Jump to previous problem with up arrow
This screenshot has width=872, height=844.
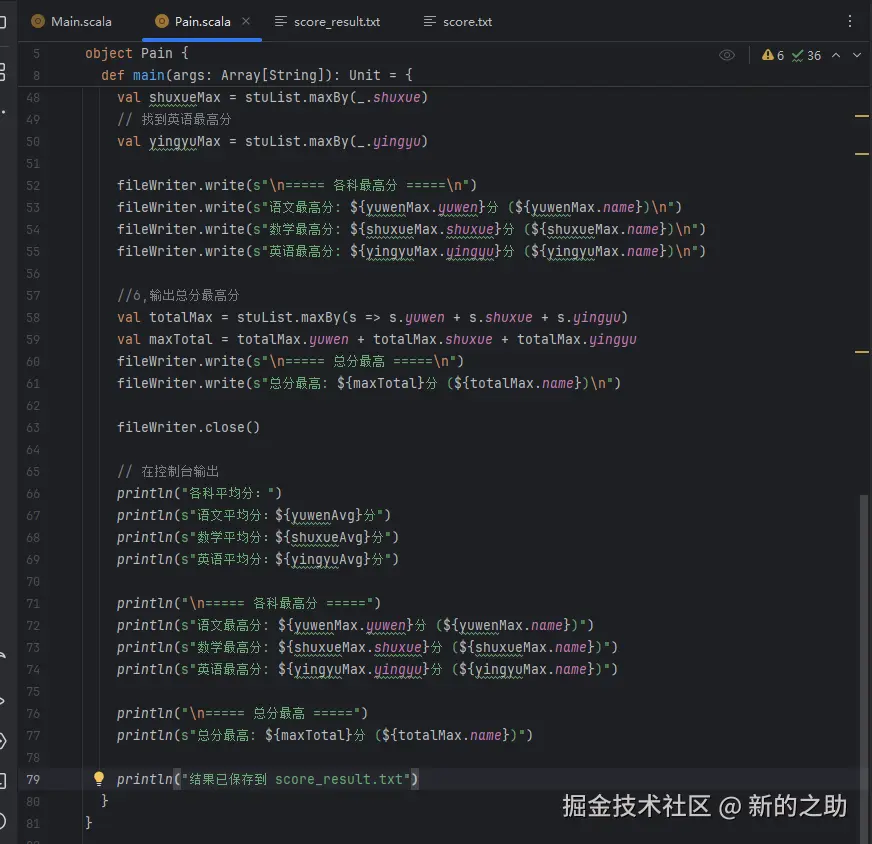coord(834,56)
